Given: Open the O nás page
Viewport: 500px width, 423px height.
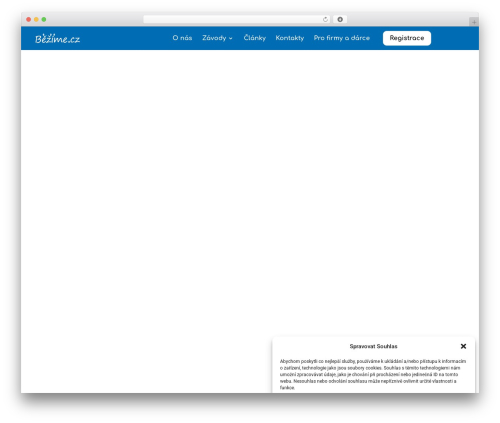Looking at the screenshot, I should [x=182, y=38].
